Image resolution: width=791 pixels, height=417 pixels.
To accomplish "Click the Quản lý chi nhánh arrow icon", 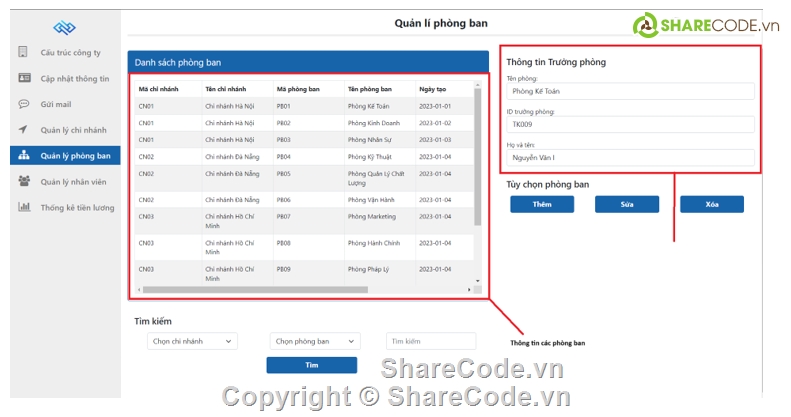I will point(24,129).
